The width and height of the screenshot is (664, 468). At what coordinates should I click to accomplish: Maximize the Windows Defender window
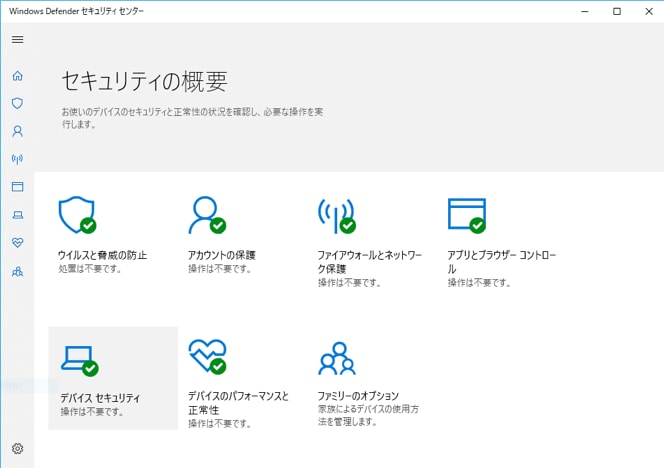click(x=617, y=11)
